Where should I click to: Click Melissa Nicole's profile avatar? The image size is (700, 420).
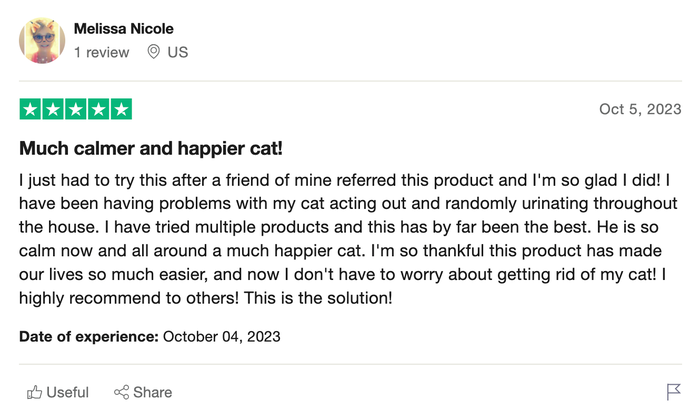click(x=42, y=40)
